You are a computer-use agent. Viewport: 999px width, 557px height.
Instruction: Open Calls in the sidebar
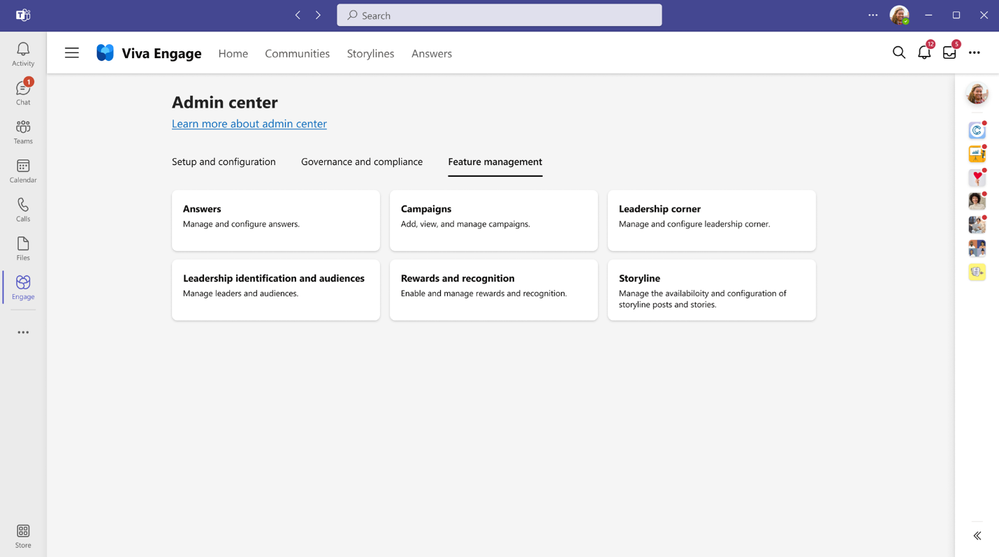coord(23,209)
